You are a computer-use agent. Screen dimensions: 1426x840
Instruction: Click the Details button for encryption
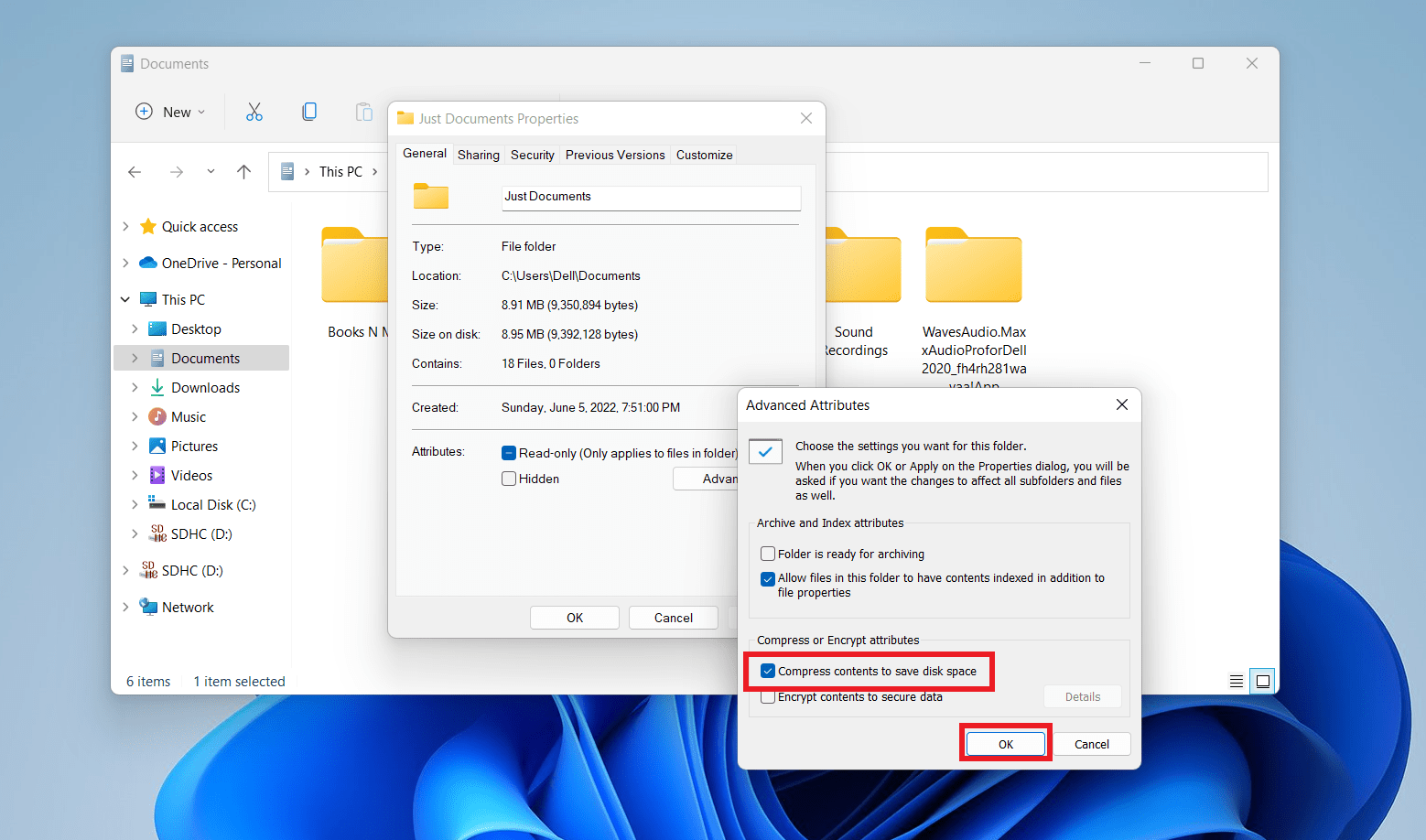[1083, 696]
